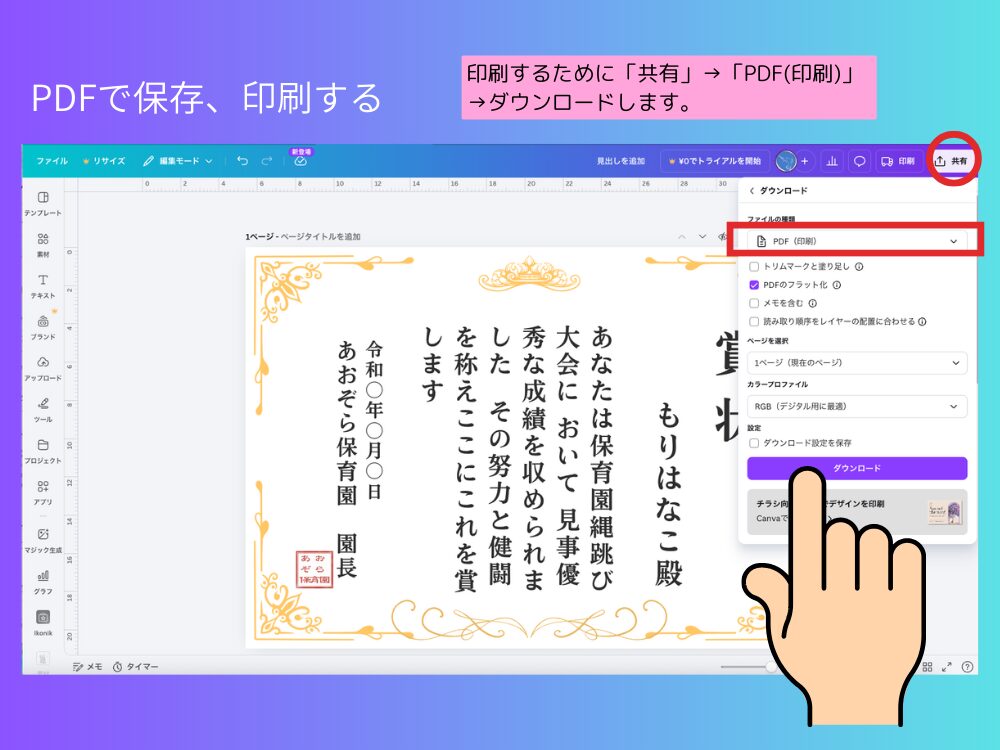Open the リサイズ menu
The height and width of the screenshot is (750, 1000).
104,161
